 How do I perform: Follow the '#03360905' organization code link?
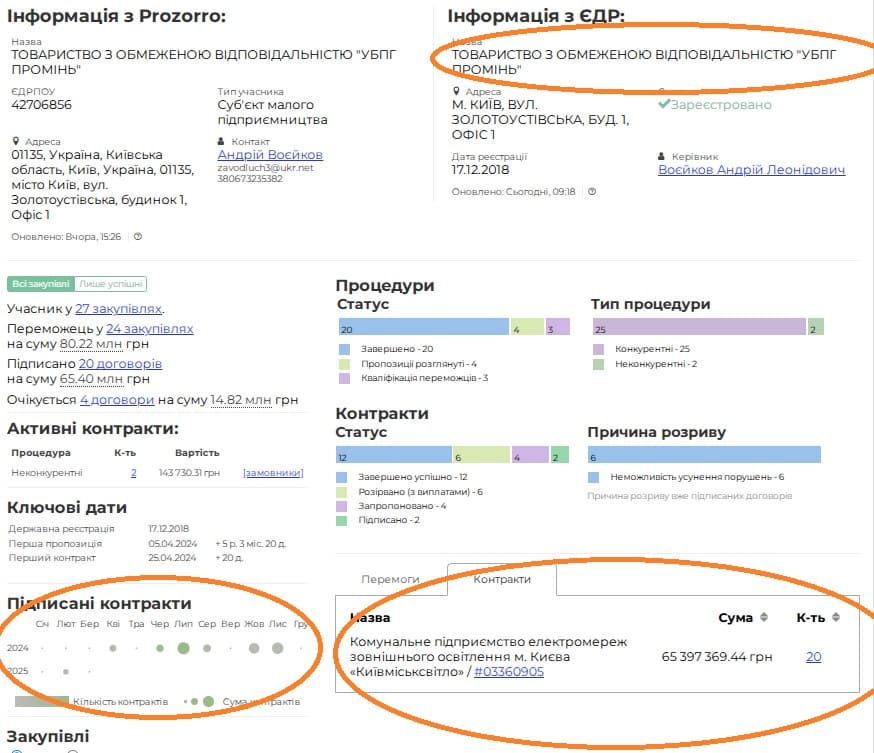(508, 672)
